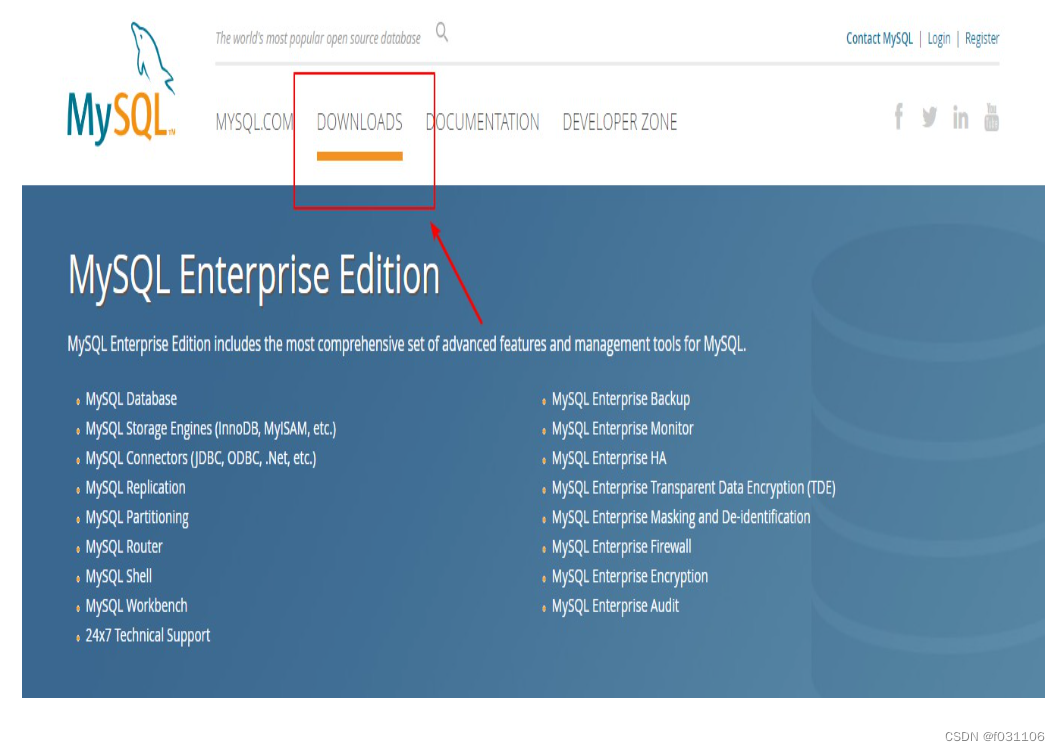Open the MySQL Partitioning link

[137, 518]
